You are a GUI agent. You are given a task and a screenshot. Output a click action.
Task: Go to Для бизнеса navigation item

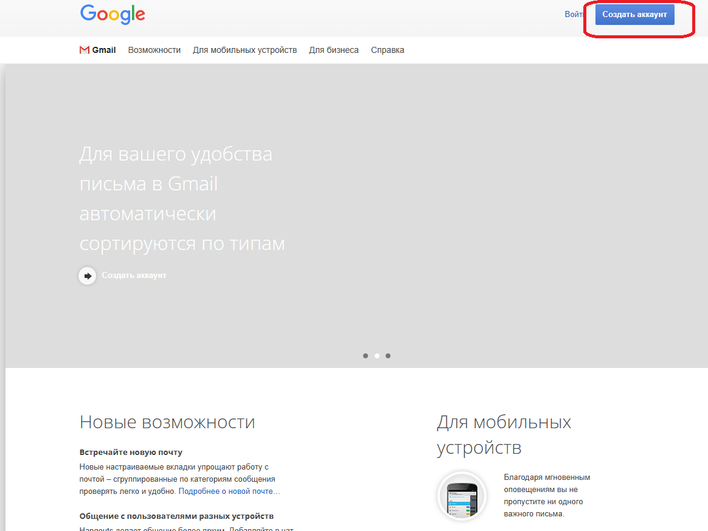tap(334, 50)
